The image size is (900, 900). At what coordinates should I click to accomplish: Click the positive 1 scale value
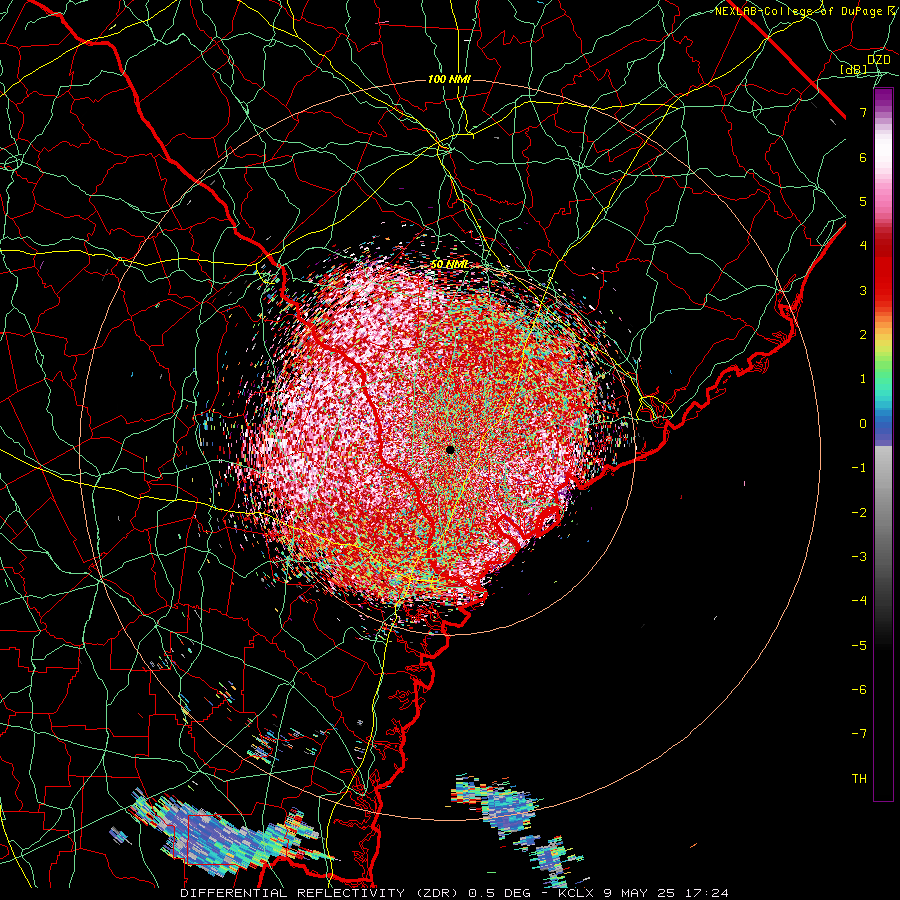(863, 379)
